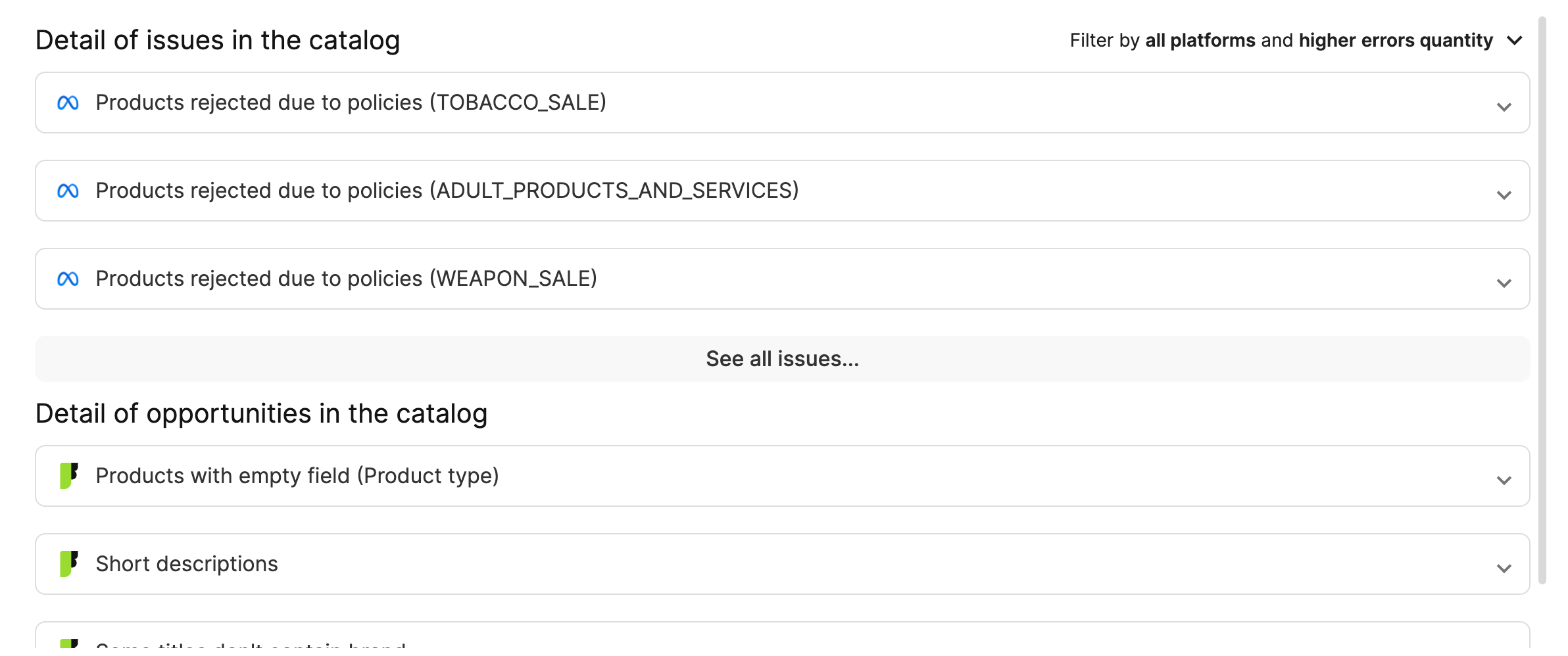Click filter dropdown chevron arrow
The image size is (1568, 656).
click(1515, 41)
